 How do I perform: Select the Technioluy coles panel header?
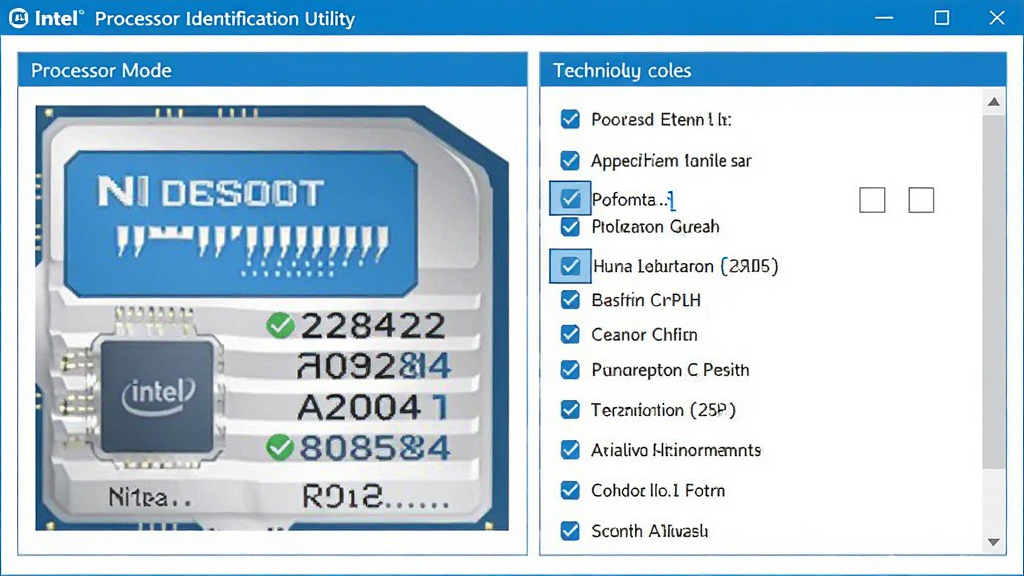773,70
